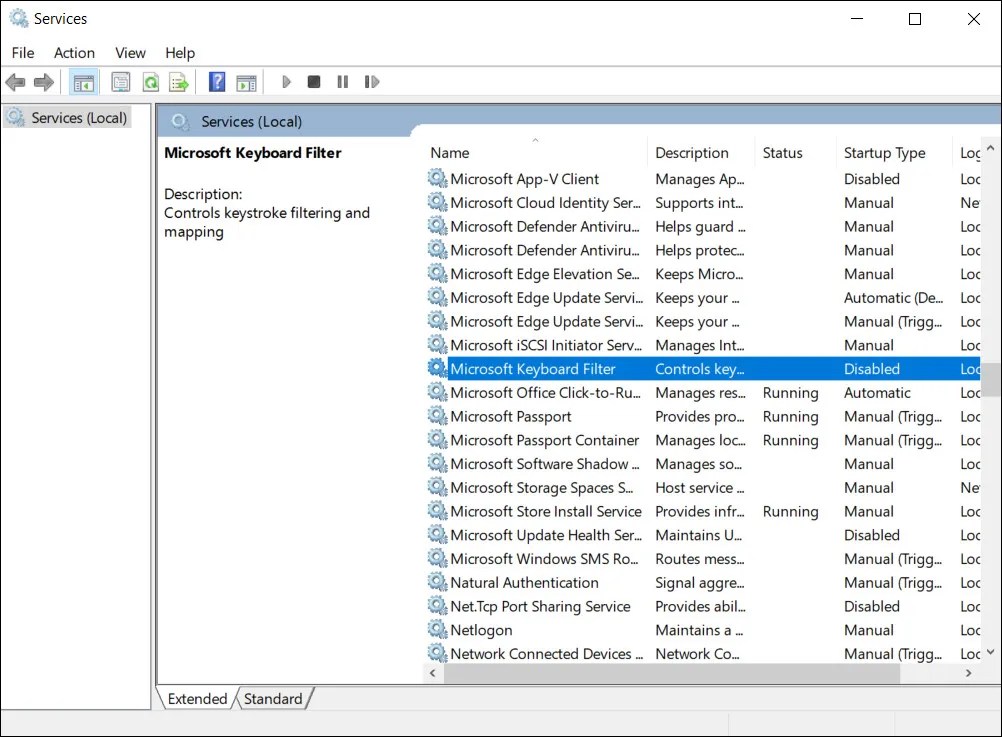Open Properties via the properties toolbar icon
Screen dimensions: 1002x737
tap(121, 81)
